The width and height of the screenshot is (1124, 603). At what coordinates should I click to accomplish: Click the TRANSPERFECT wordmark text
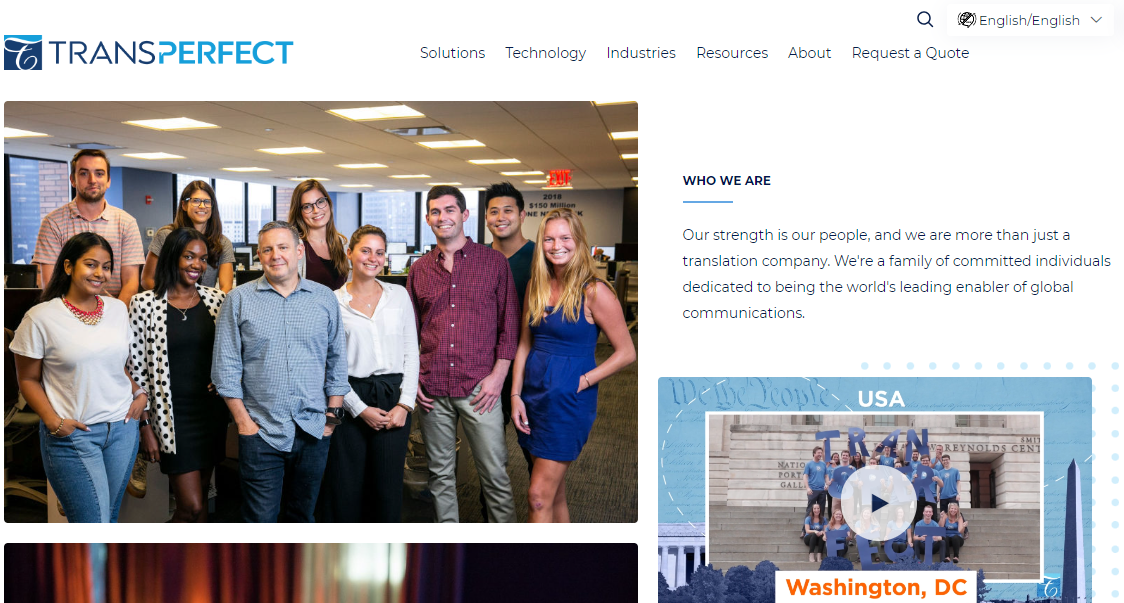pos(171,52)
